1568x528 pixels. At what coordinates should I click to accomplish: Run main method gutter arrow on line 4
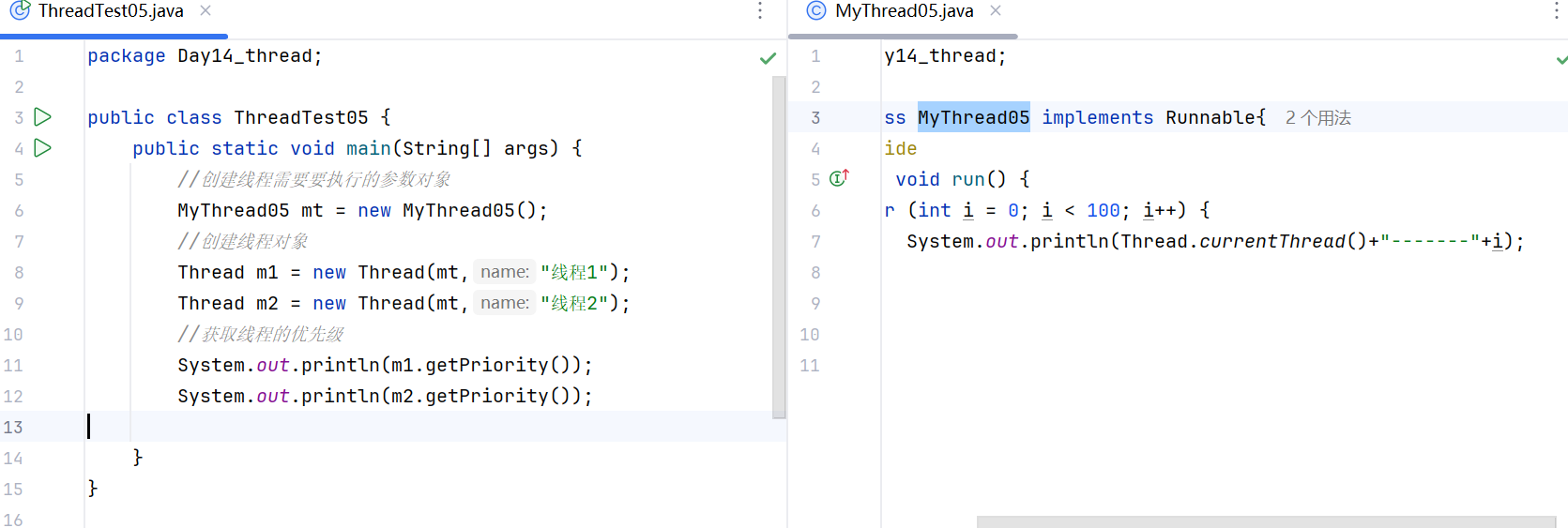(x=42, y=148)
